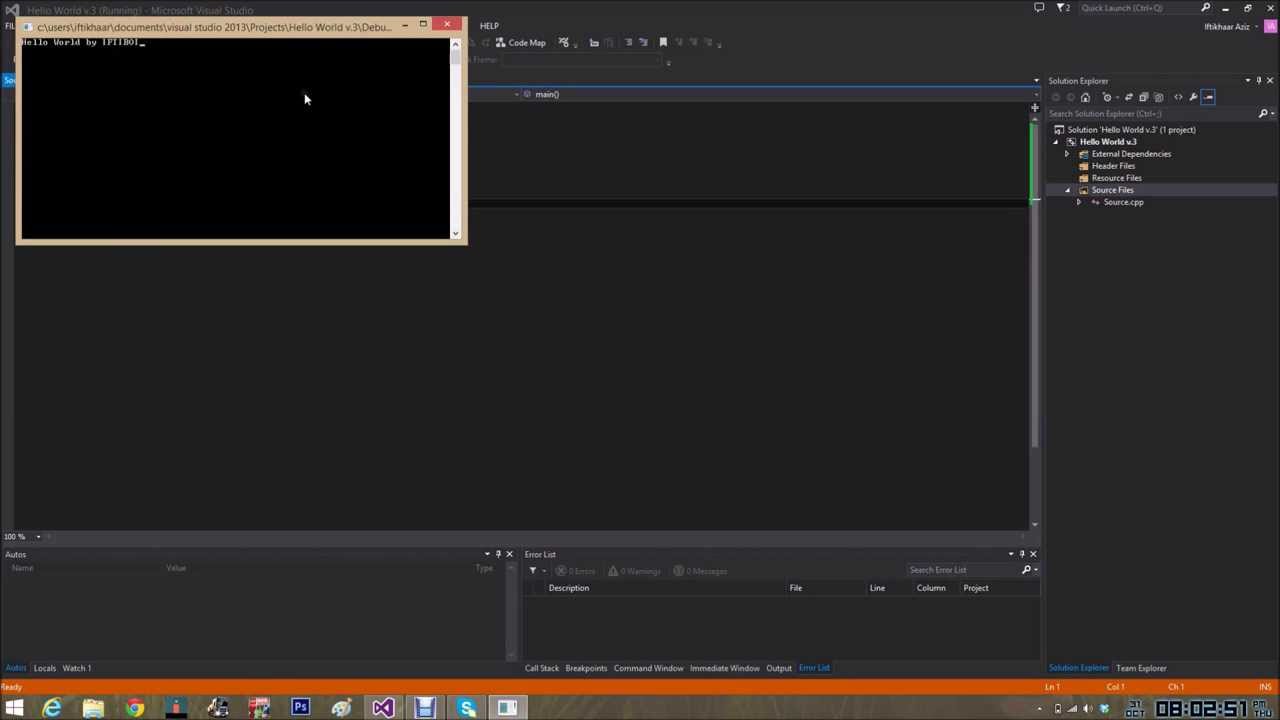Open notifications flag icon
This screenshot has width=1280, height=720.
(x=1063, y=8)
